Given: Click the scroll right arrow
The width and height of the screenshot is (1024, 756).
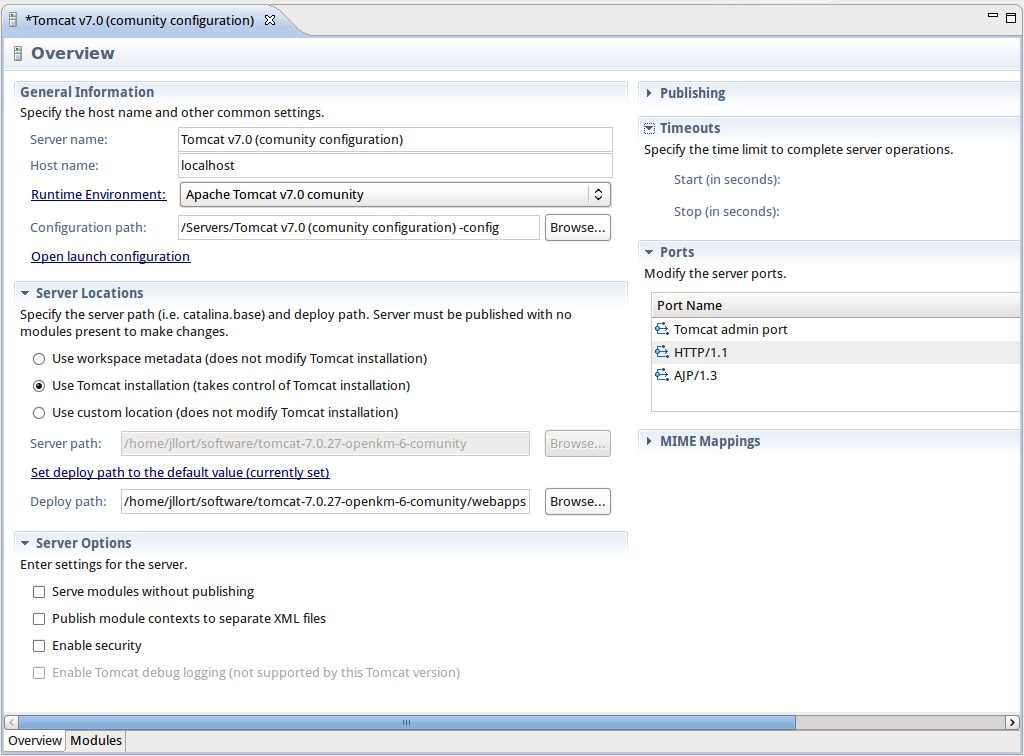Looking at the screenshot, I should (x=1012, y=722).
